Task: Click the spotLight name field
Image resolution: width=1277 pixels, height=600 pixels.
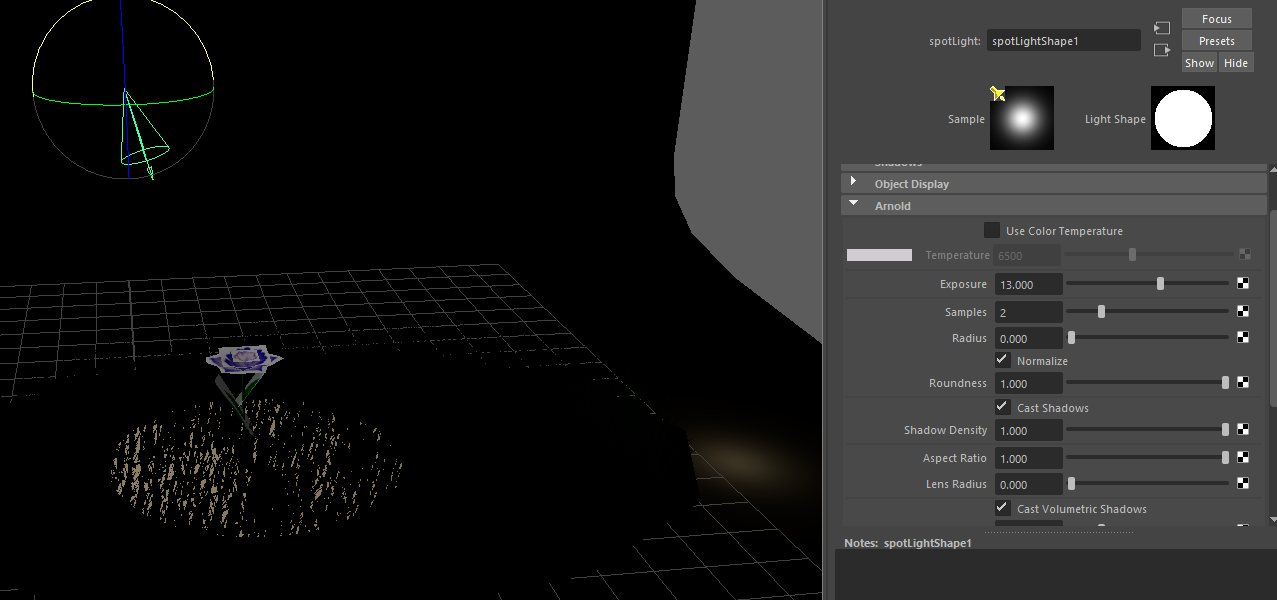Action: [1064, 41]
